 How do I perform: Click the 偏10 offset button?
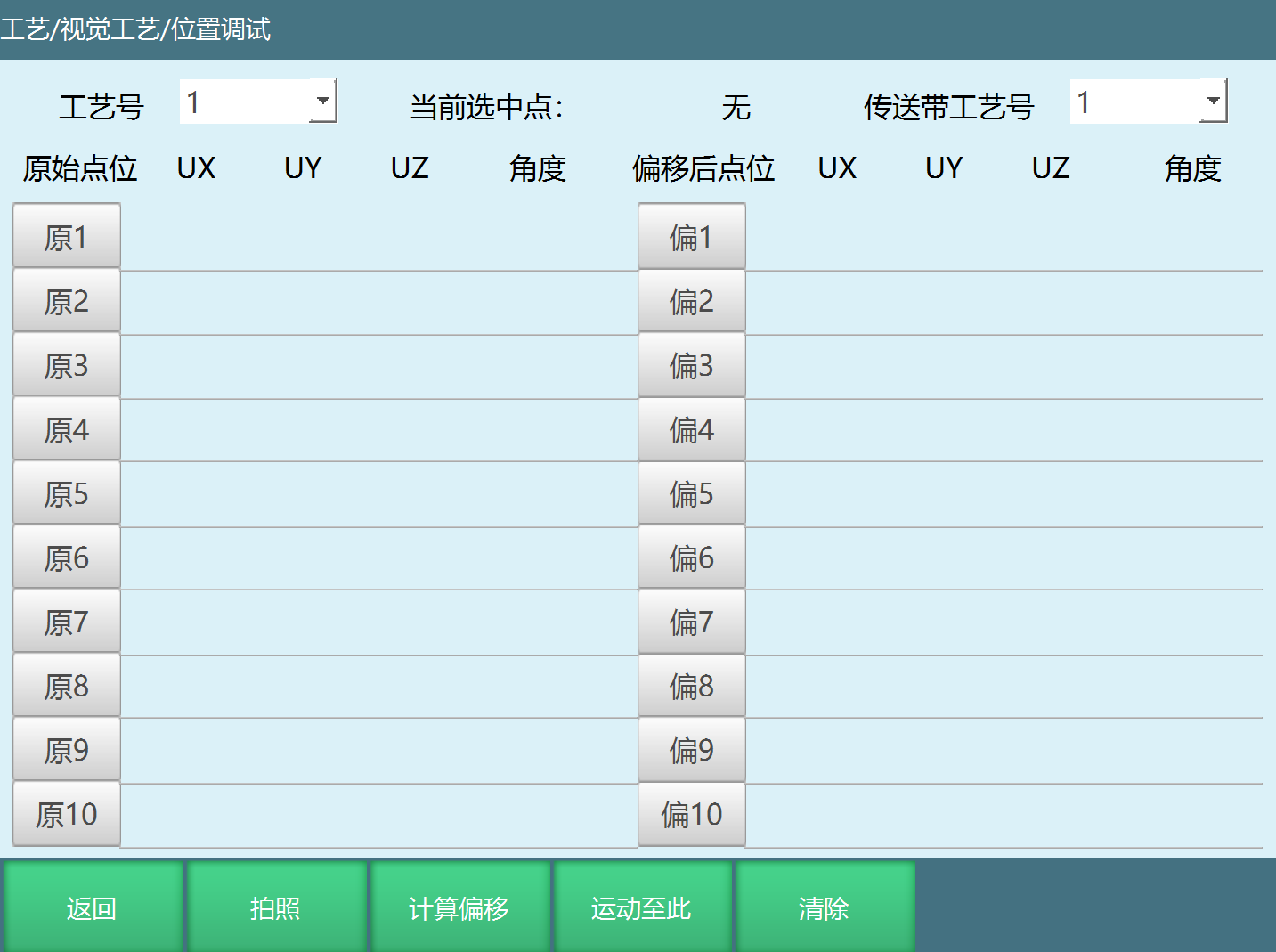tap(691, 814)
